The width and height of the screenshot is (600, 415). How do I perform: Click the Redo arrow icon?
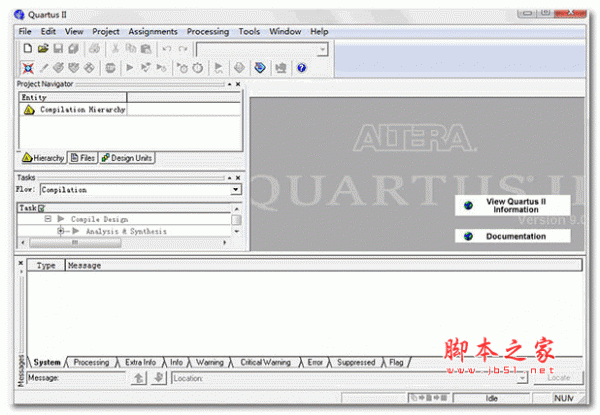tap(183, 49)
